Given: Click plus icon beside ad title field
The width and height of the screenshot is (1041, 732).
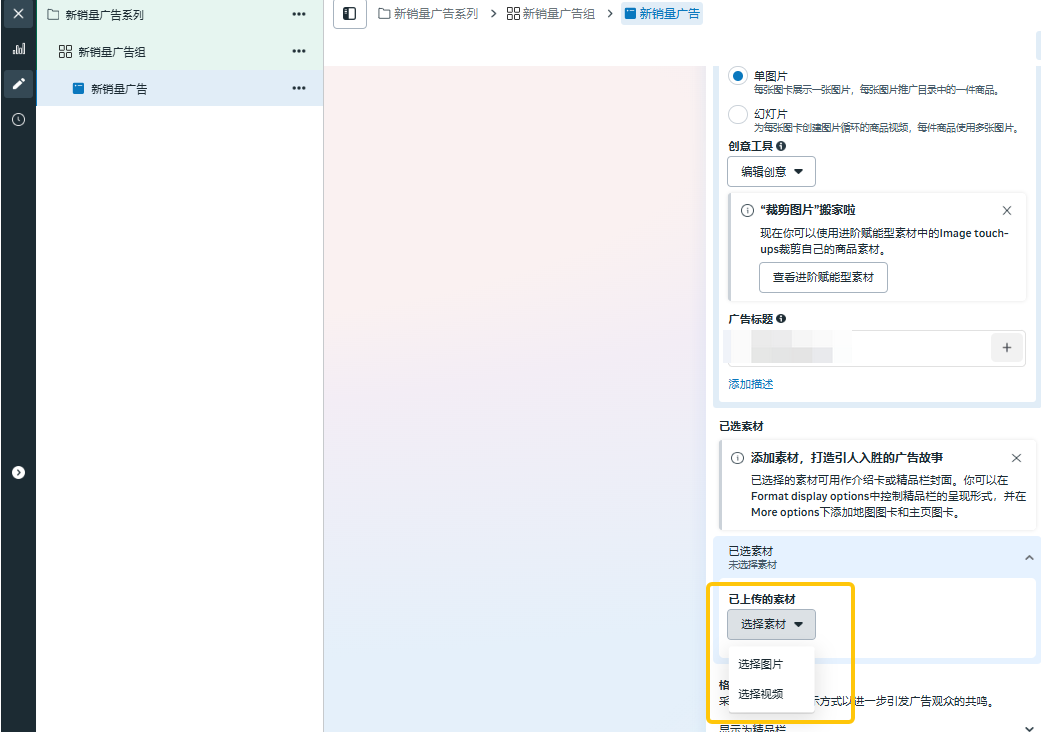Looking at the screenshot, I should [1006, 348].
